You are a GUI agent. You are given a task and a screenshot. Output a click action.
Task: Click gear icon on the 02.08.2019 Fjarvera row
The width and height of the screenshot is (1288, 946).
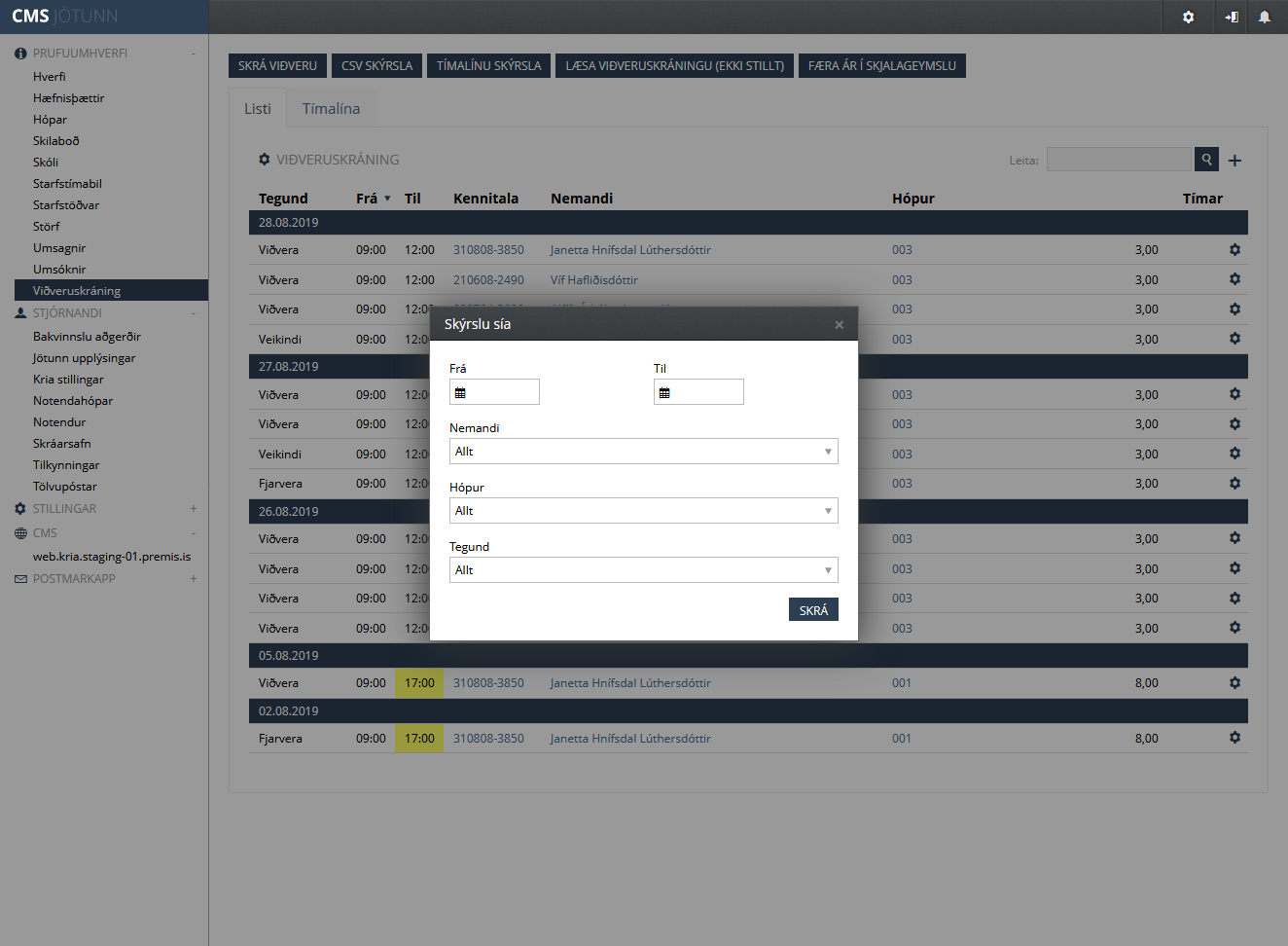[1234, 738]
